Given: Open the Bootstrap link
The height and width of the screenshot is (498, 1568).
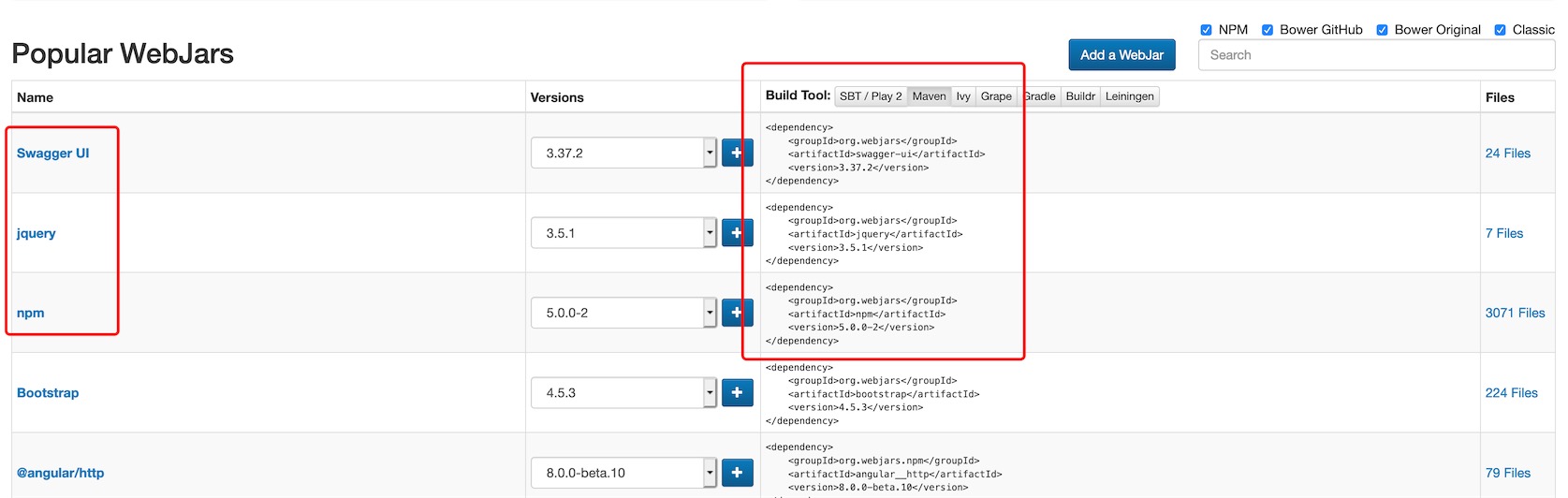Looking at the screenshot, I should (x=48, y=393).
